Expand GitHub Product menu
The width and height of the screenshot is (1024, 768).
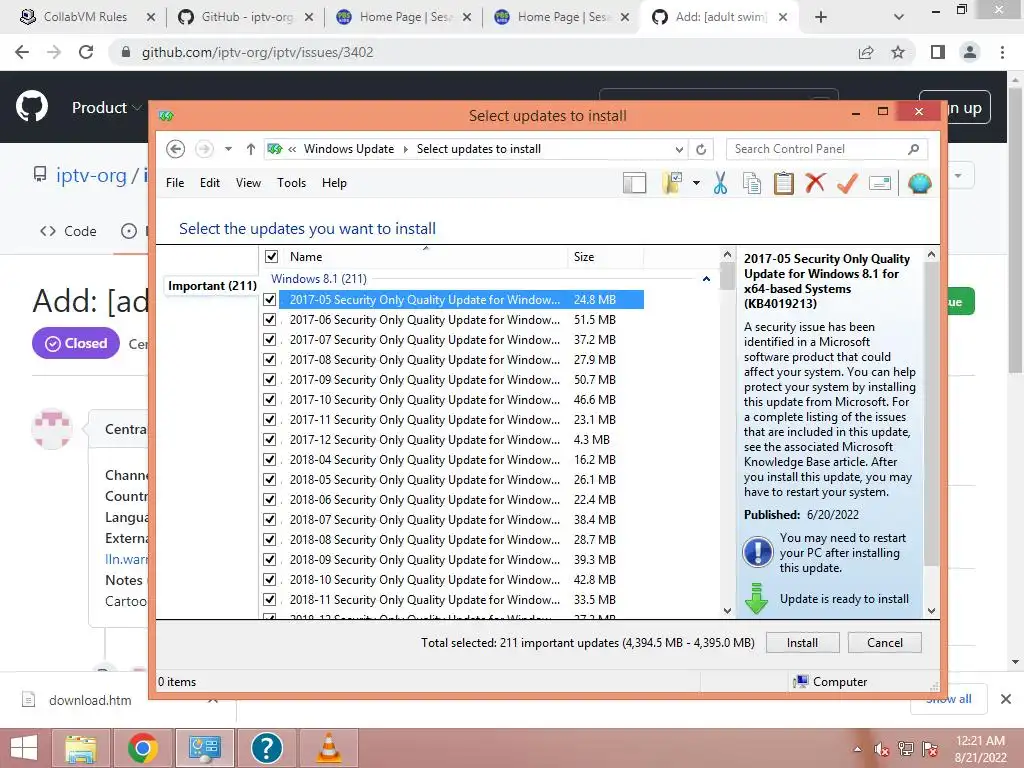coord(106,108)
